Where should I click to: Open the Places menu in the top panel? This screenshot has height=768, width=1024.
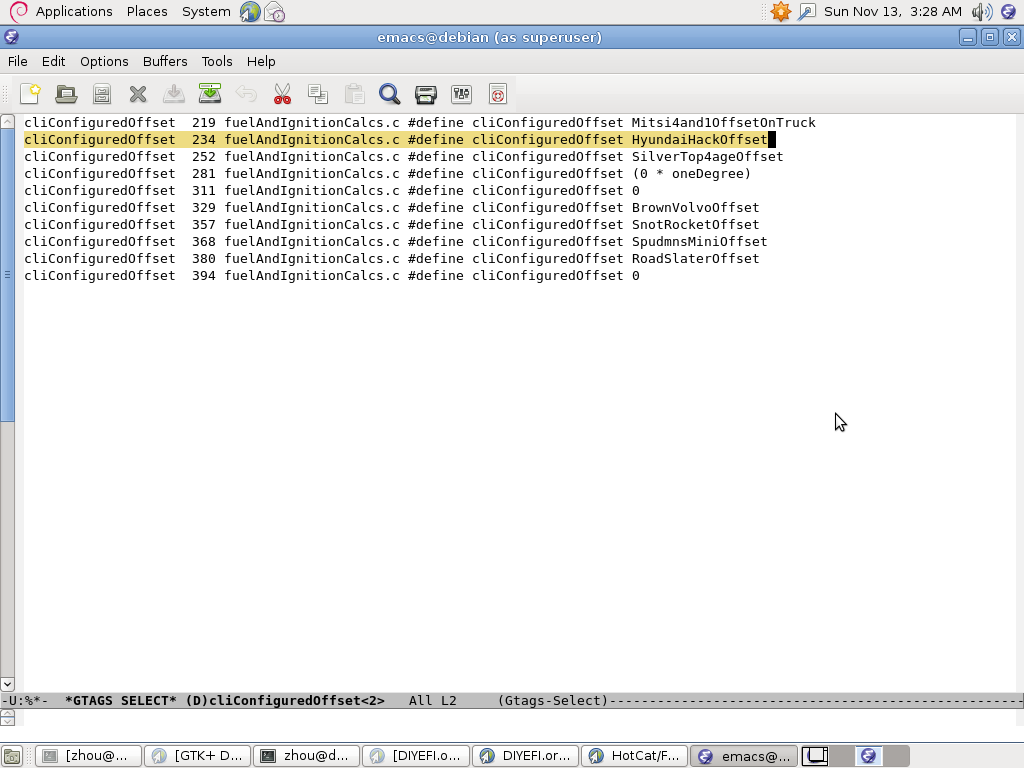click(x=147, y=12)
